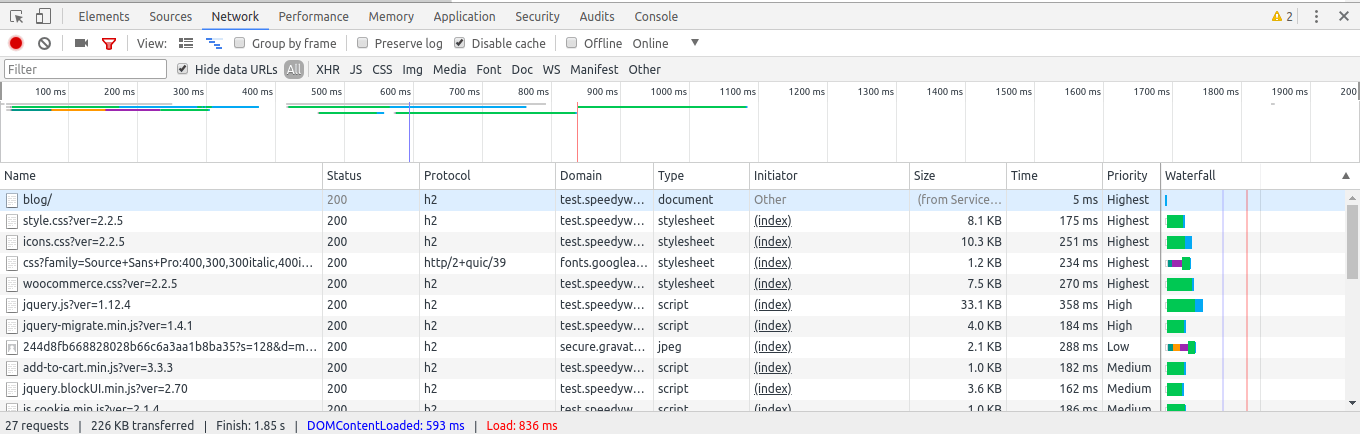Screen dimensions: 1360x434
Task: Enable the Preserve log checkbox
Action: (363, 43)
